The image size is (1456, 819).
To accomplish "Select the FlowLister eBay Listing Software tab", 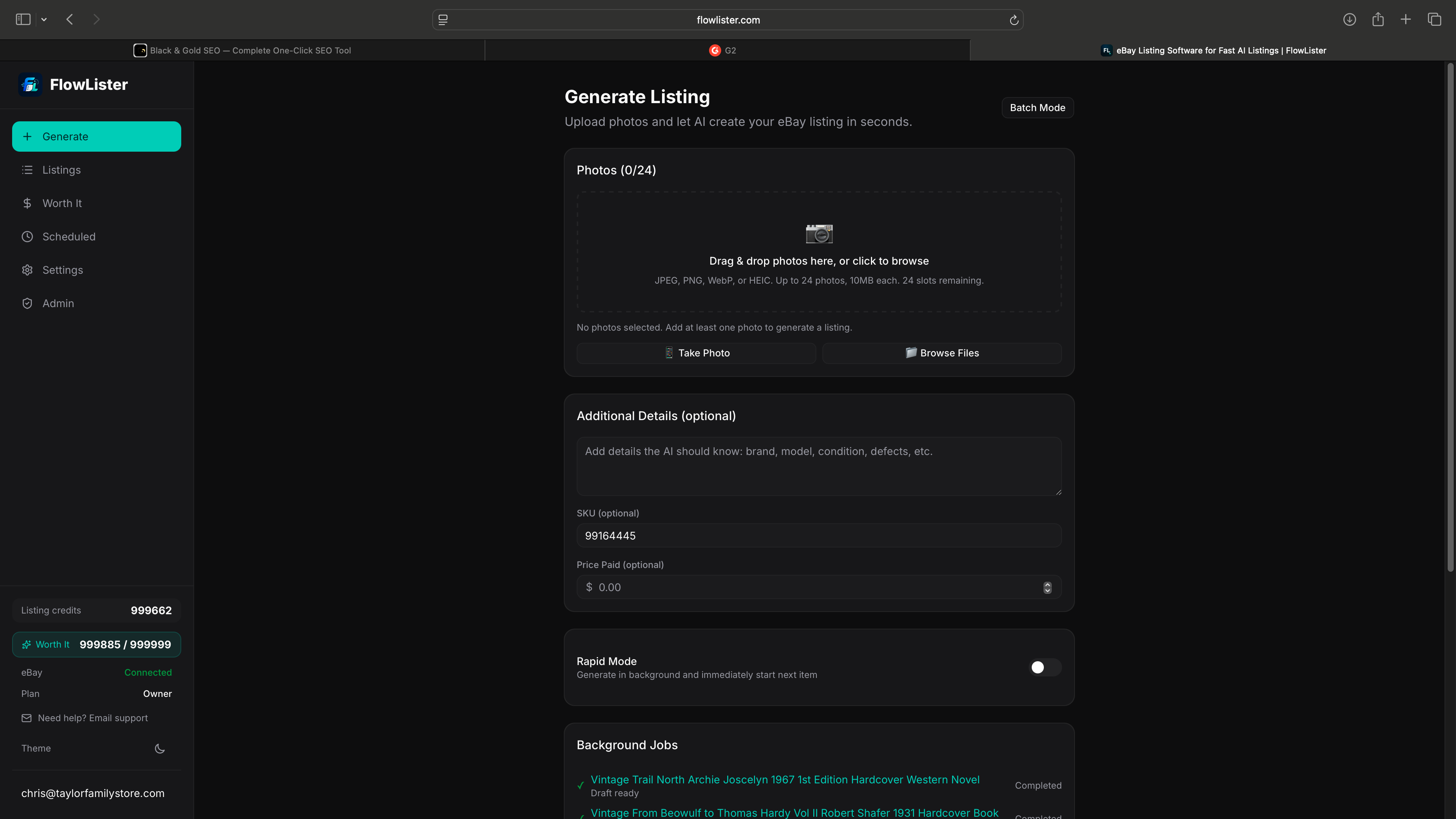I will point(1213,50).
